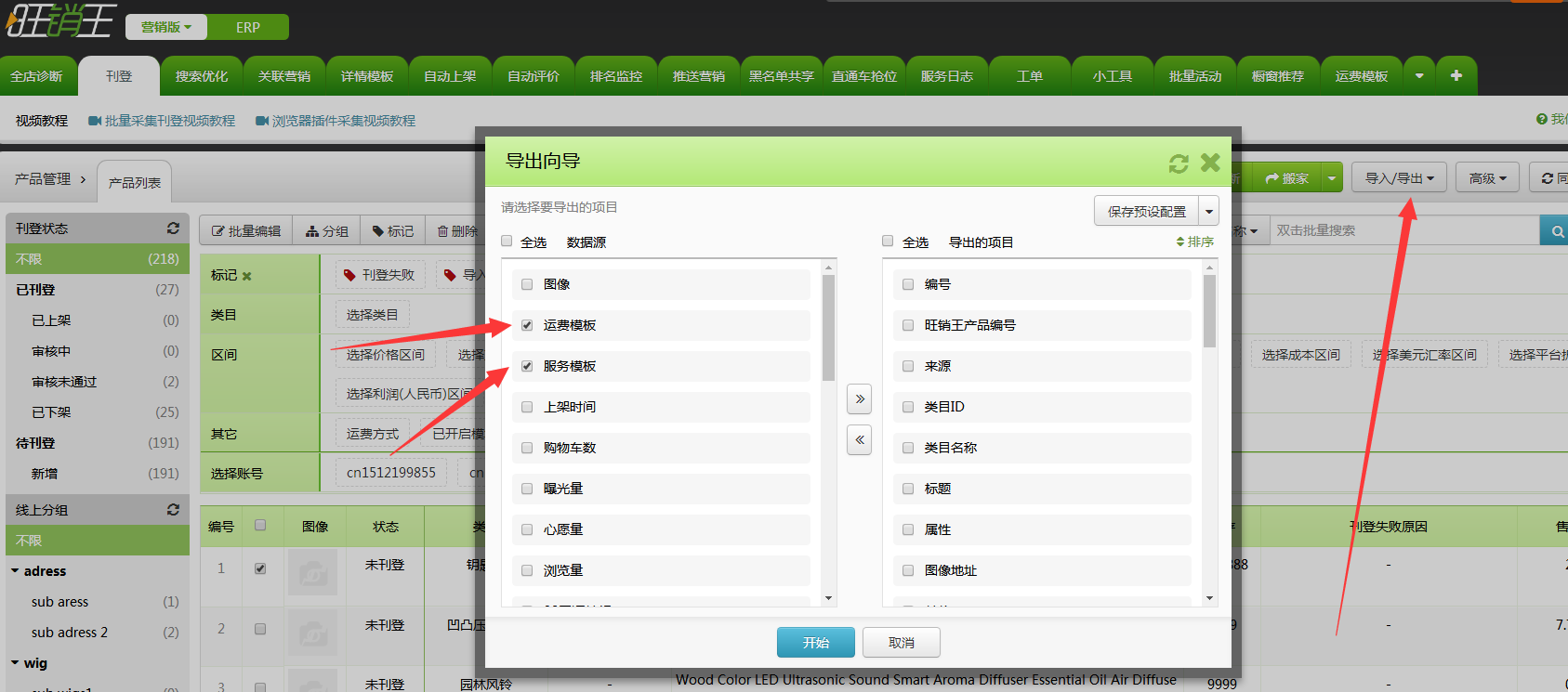The height and width of the screenshot is (692, 1568).
Task: Open the 营销版 version dropdown
Action: (166, 27)
